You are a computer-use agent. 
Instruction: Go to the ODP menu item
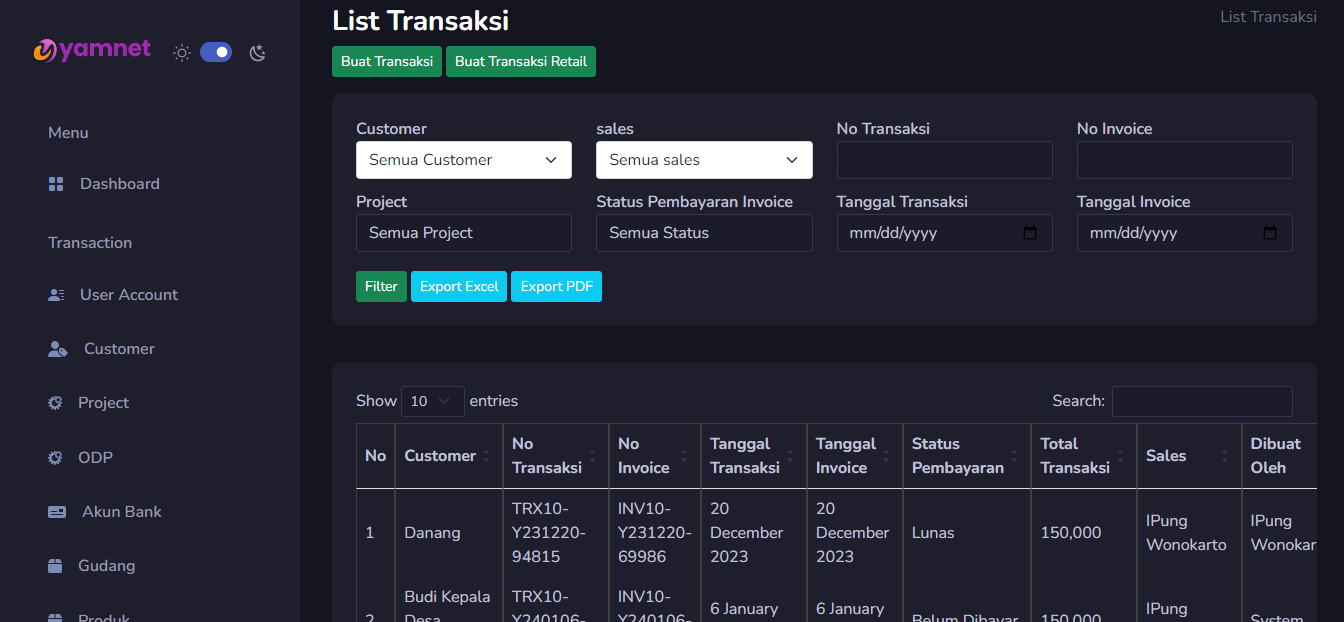coord(95,458)
